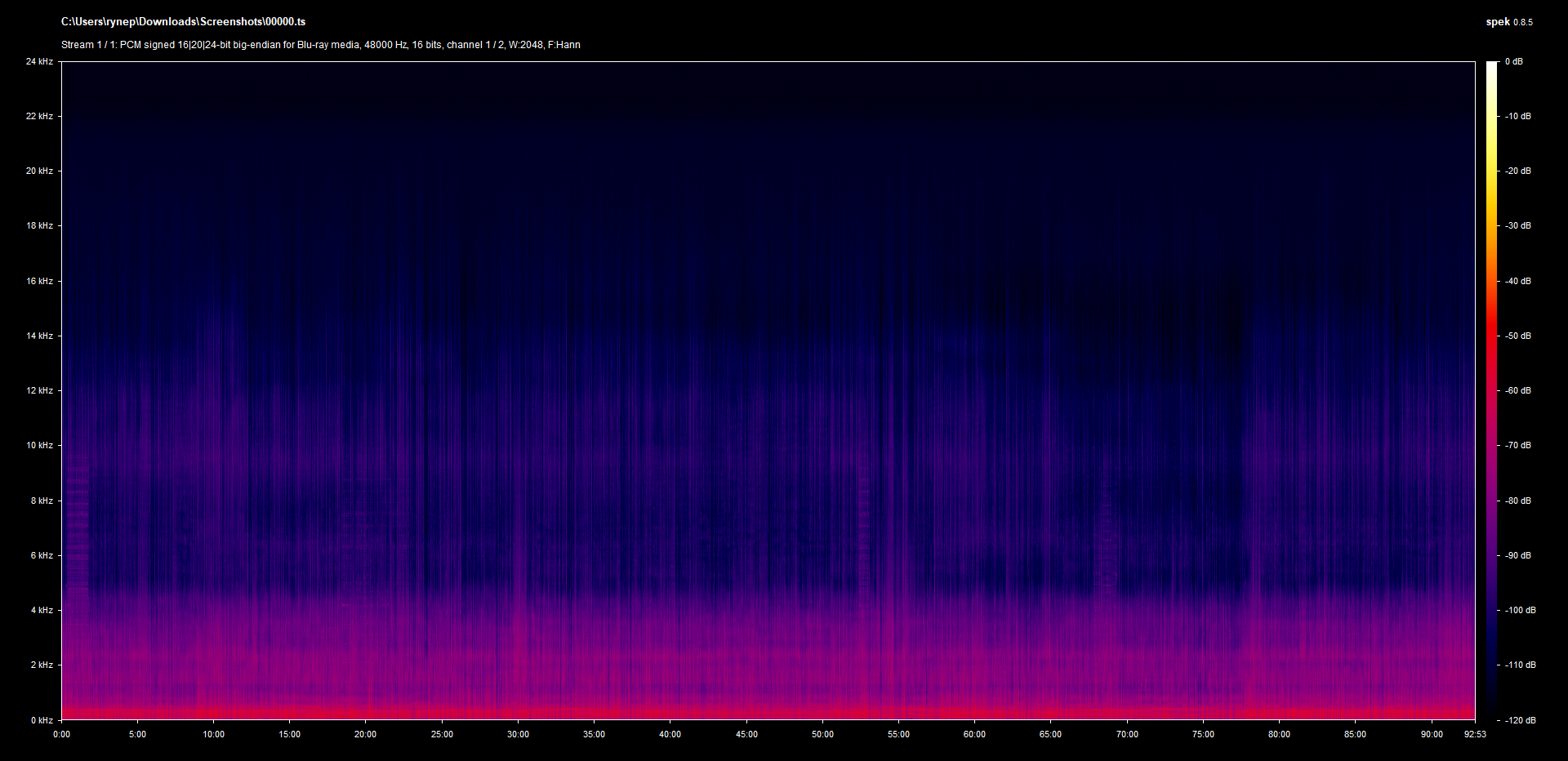Click the 0:00 time axis marker
Screen dimensions: 1568x761
tap(61, 734)
